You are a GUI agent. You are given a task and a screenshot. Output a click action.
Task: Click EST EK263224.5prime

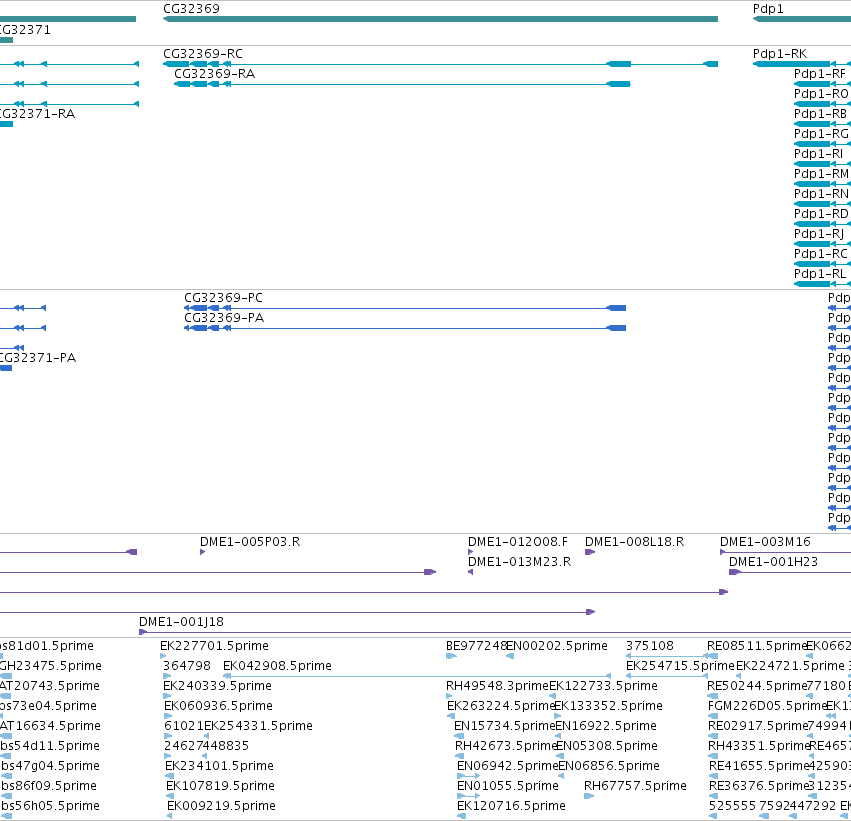pos(500,706)
